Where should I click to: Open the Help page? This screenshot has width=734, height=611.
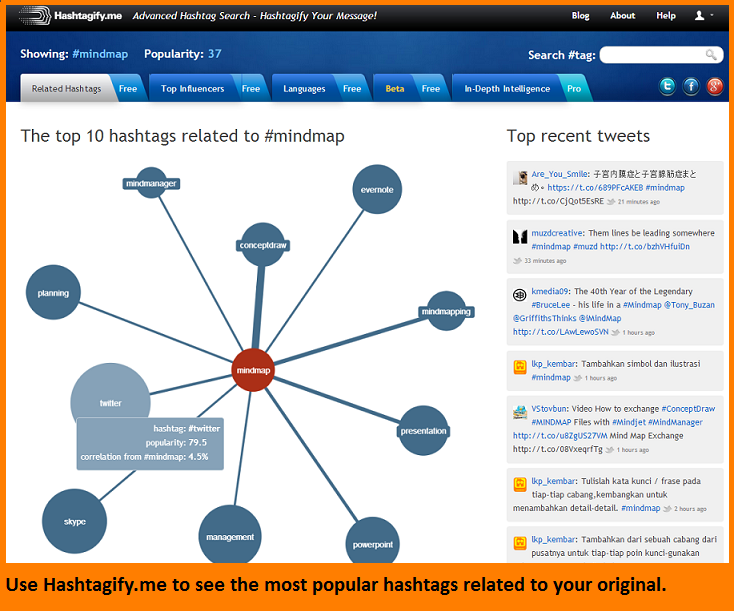click(x=666, y=15)
